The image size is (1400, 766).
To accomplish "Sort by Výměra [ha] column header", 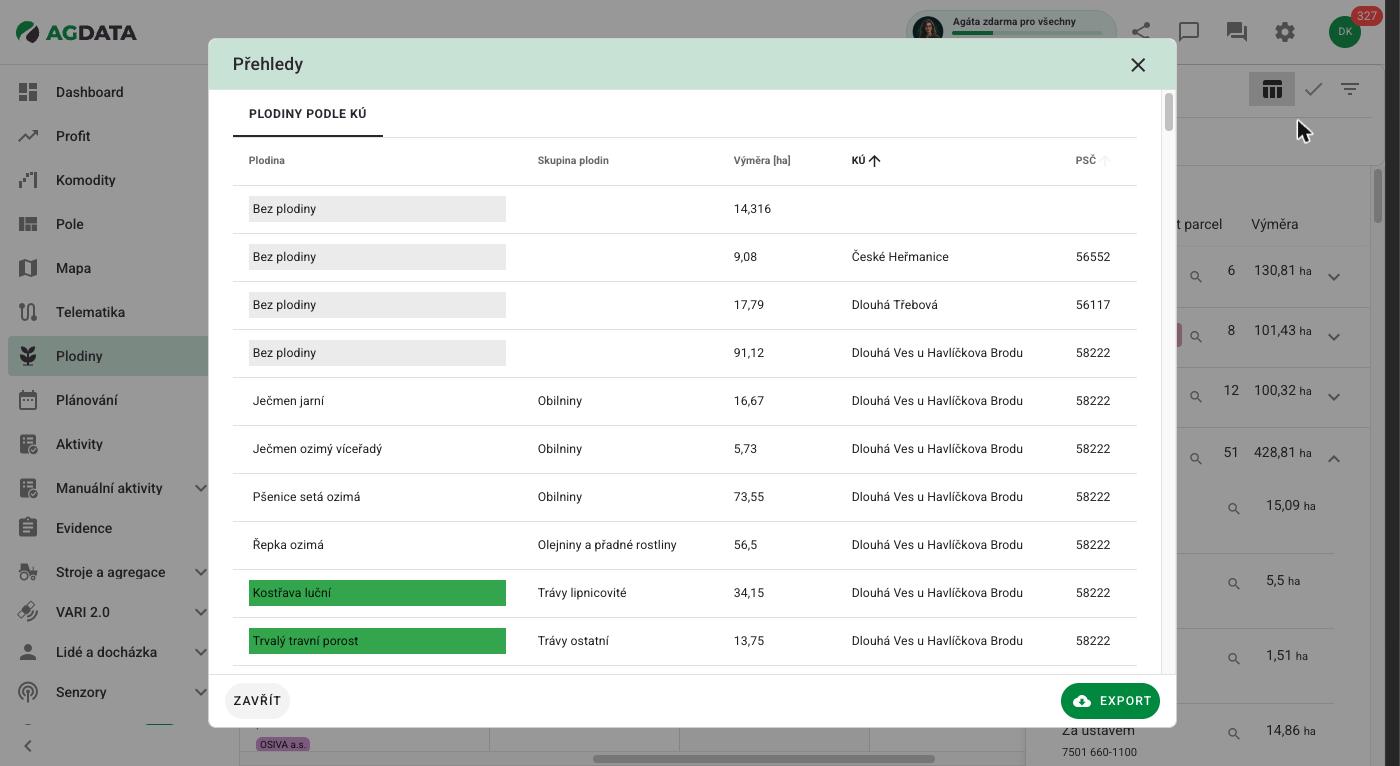I will tap(762, 160).
